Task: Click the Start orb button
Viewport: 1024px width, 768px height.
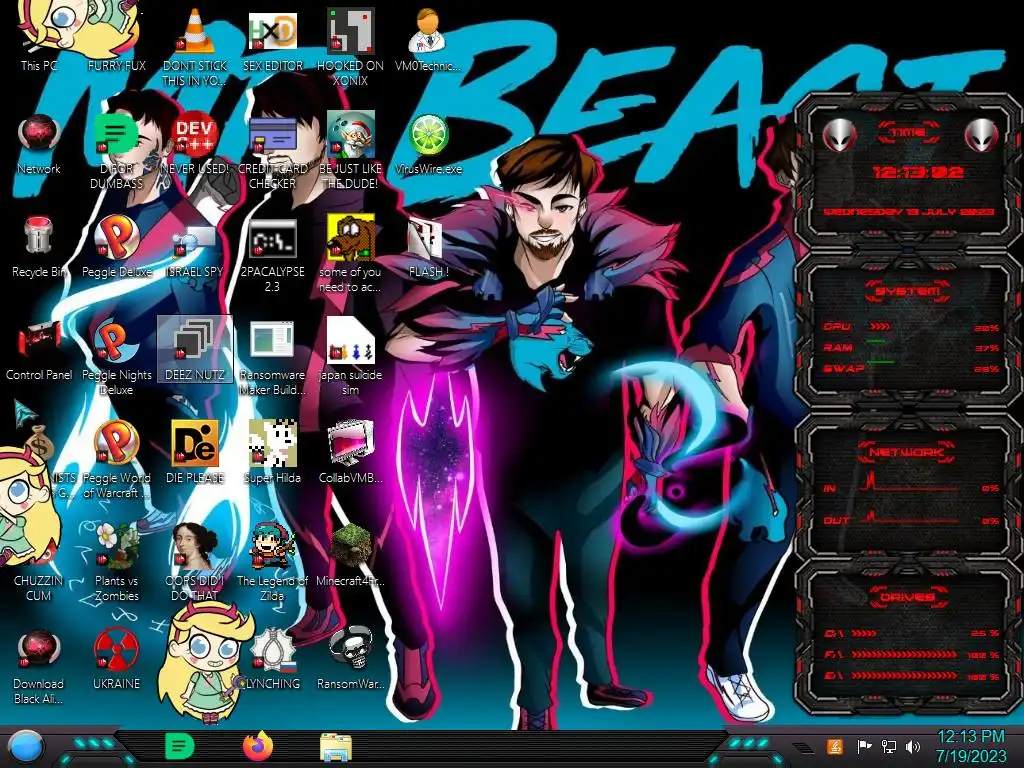Action: tap(25, 747)
